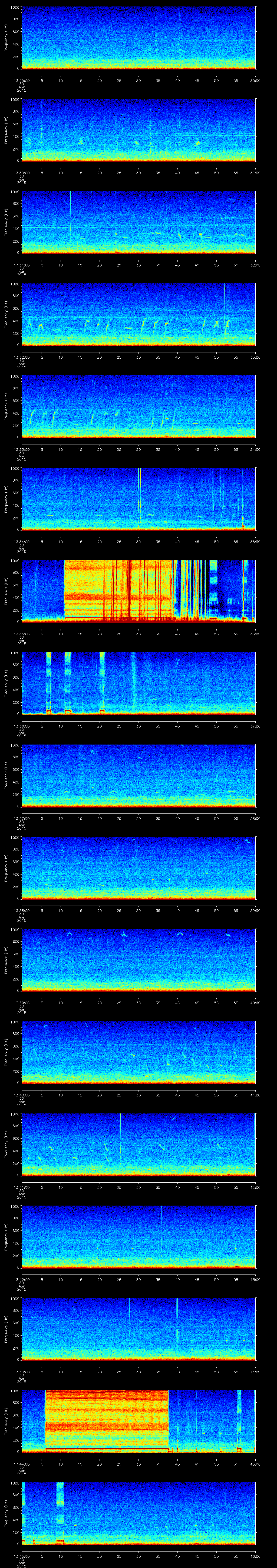Click the spectrogram panel starting at 13:38:00
Screen dimensions: 277x1568
coord(138,868)
